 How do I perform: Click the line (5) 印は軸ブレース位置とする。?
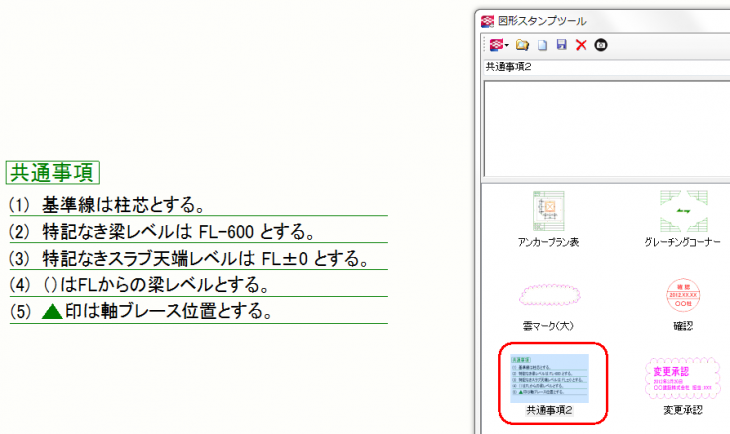click(141, 312)
